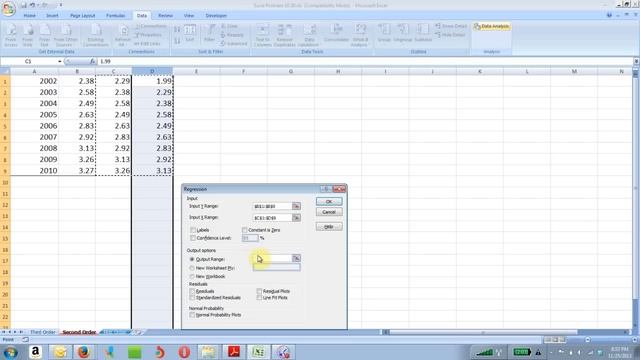Check Constant is Zero option
Screen dimensions: 640x360
coord(244,230)
